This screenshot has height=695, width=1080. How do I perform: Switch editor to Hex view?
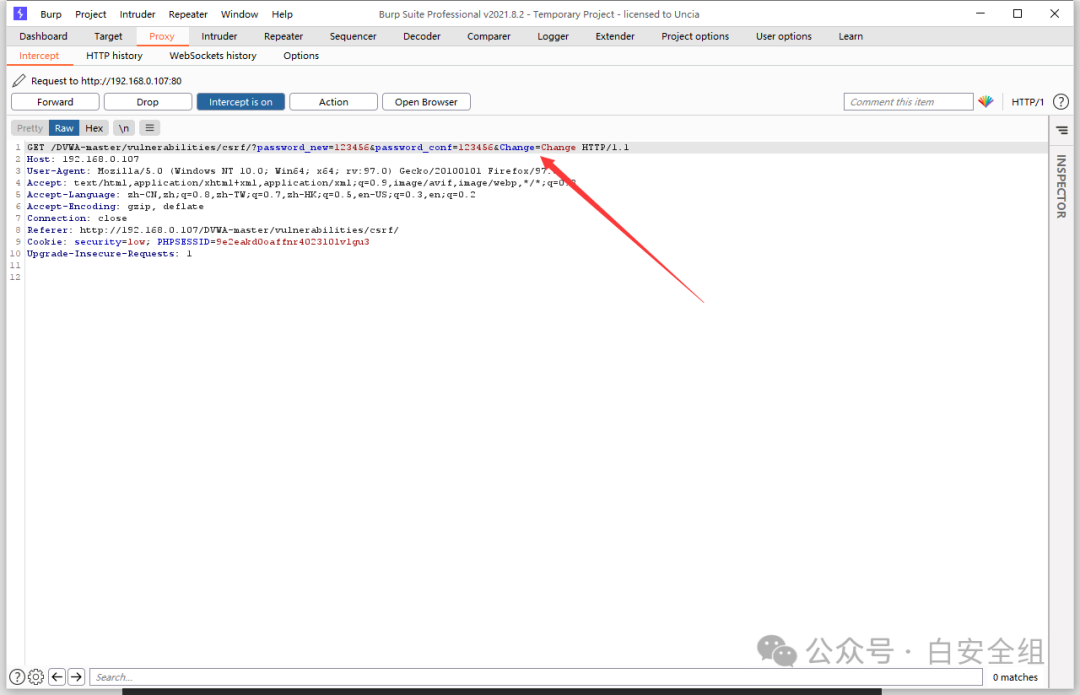94,128
